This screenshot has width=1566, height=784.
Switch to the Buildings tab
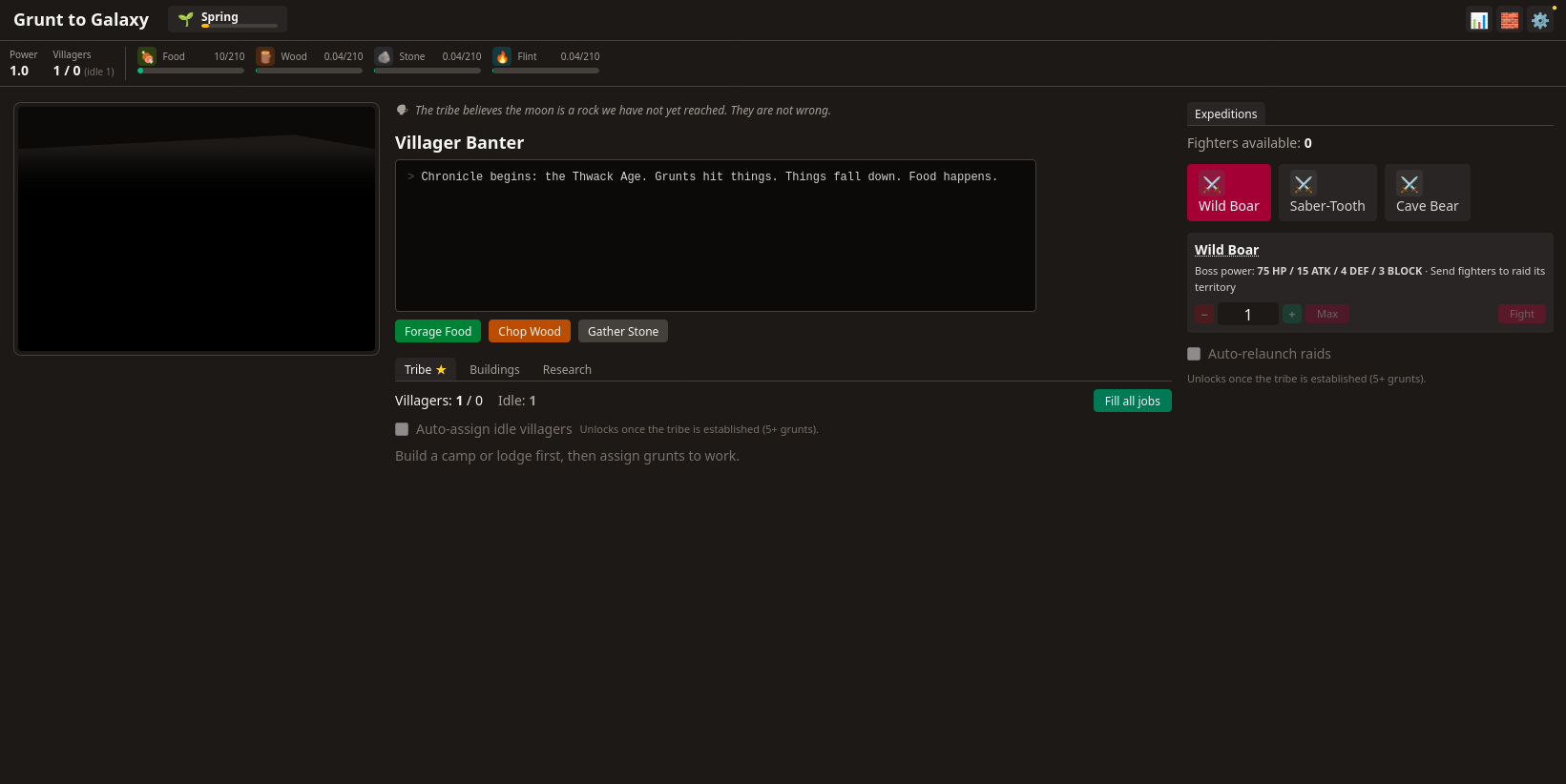(494, 369)
